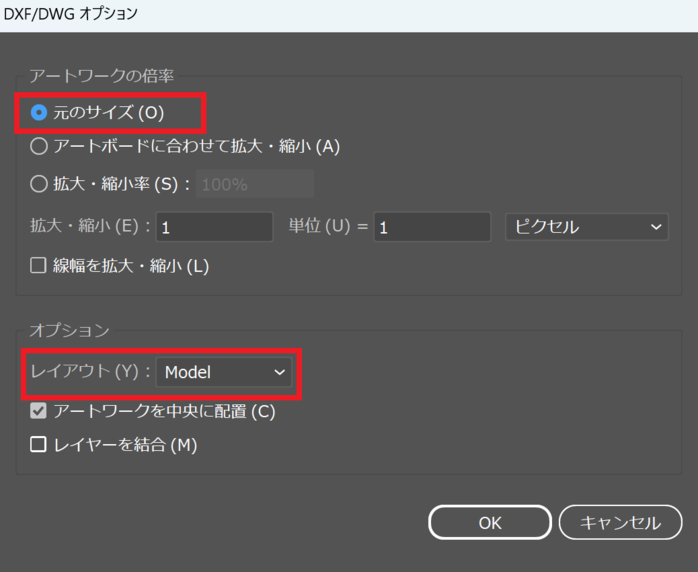
Task: Click the キャンセル button
Action: pos(620,522)
